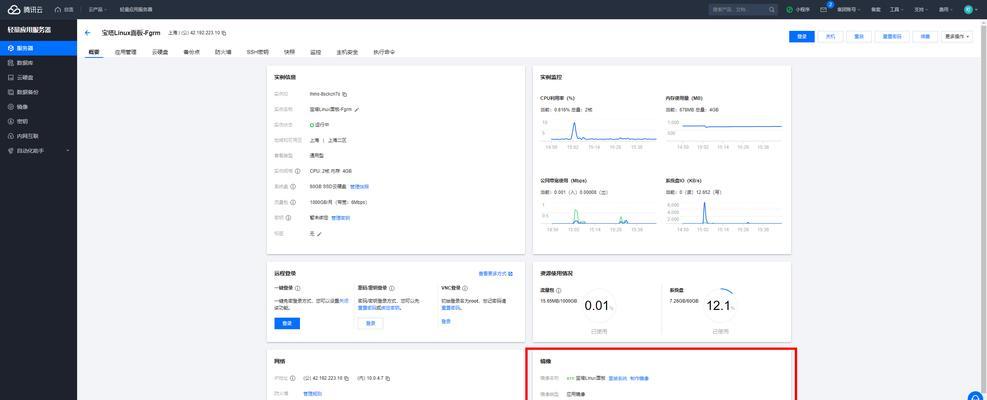Viewport: 987px width, 400px height.
Task: Click 重装系统 link in 镜像 panel
Action: pos(618,378)
